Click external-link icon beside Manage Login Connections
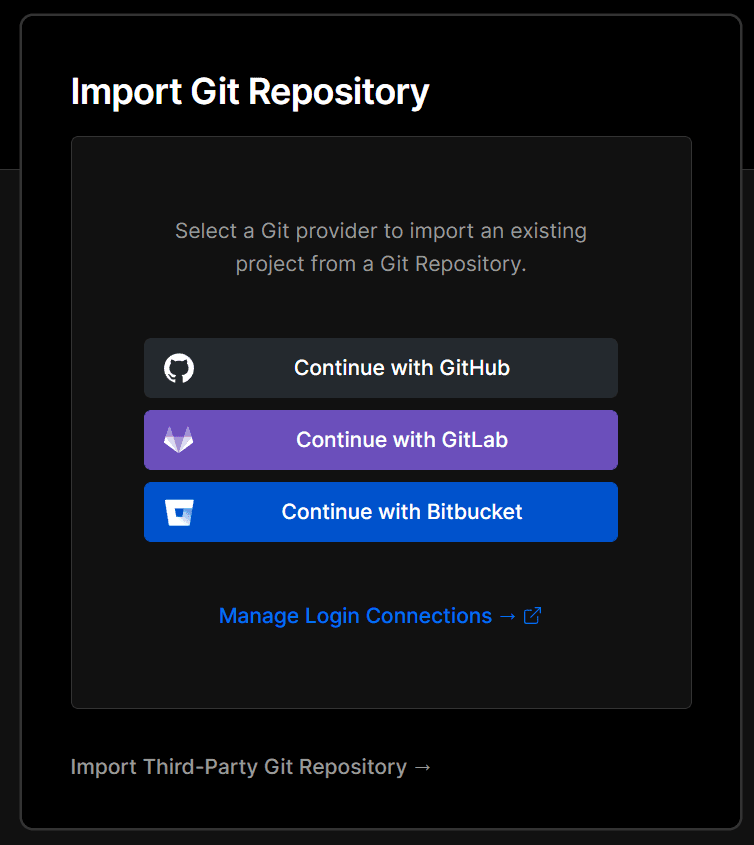Screen dimensions: 754x845 [x=533, y=616]
